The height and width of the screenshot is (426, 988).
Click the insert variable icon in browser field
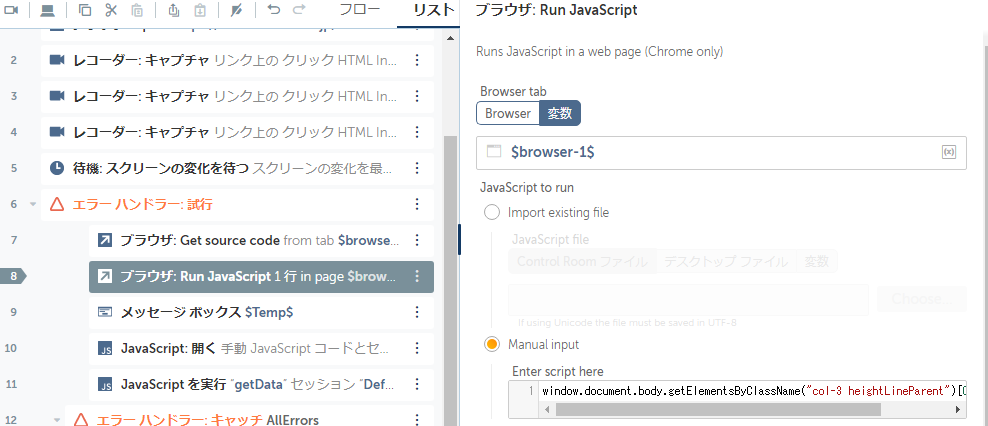pos(948,152)
